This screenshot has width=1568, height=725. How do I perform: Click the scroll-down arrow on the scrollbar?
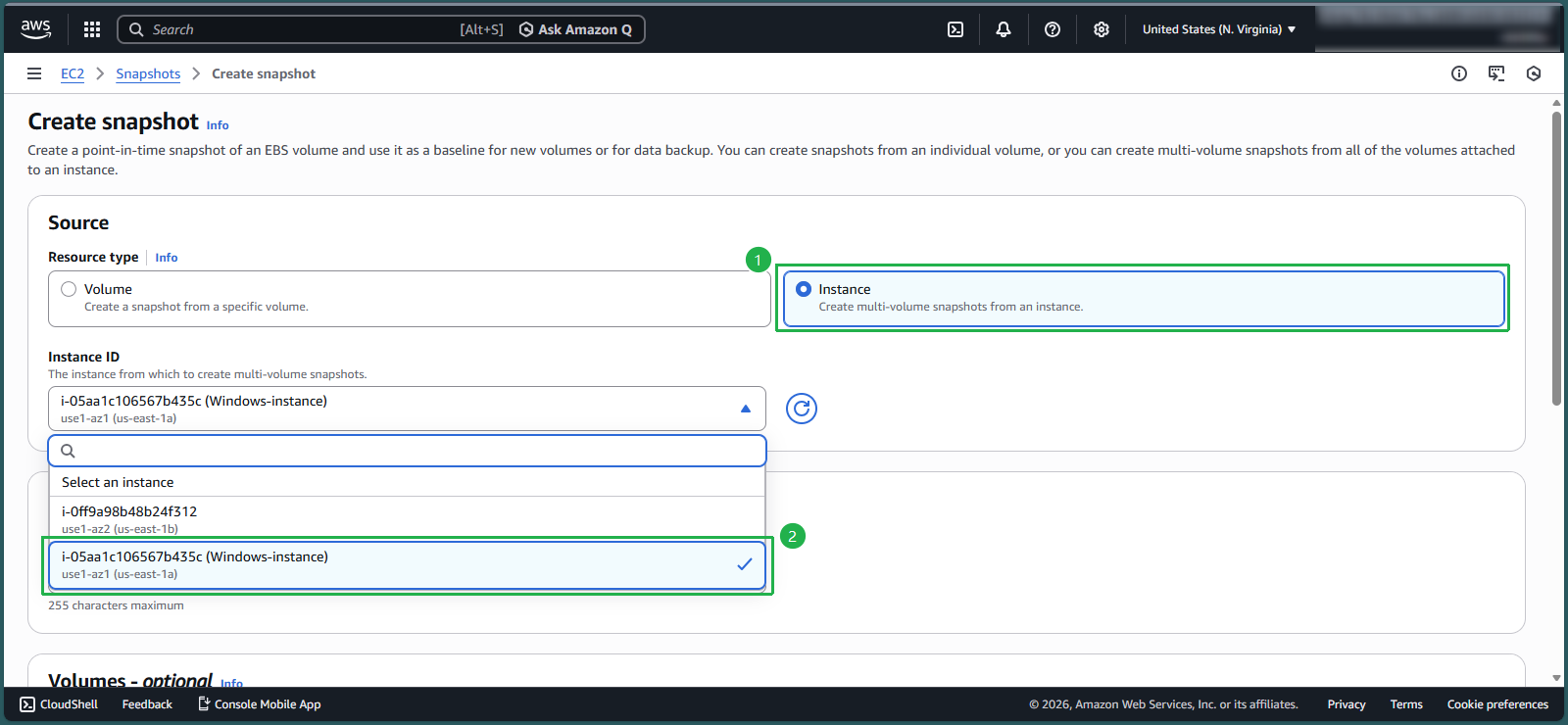(1556, 678)
